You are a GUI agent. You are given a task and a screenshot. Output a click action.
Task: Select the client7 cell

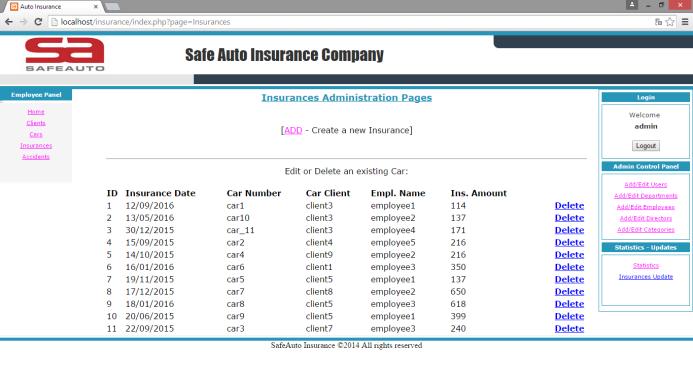(x=319, y=329)
